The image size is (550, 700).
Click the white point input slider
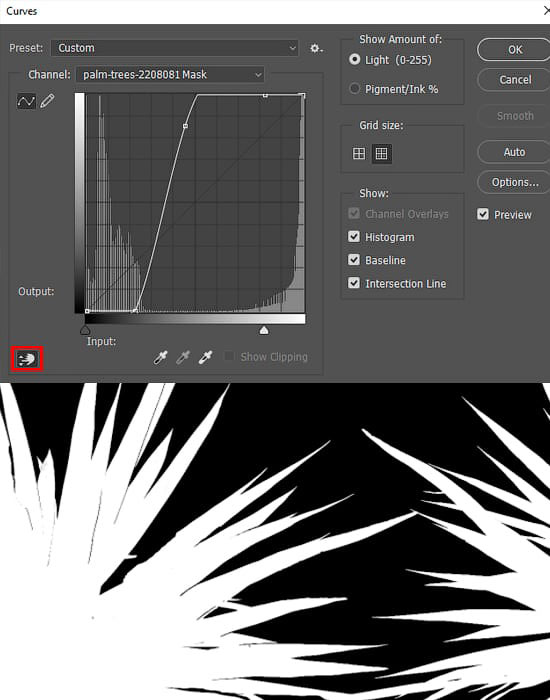[264, 330]
